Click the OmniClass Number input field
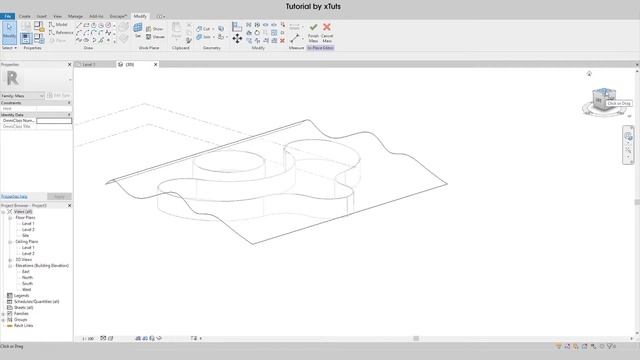This screenshot has height=360, width=640. coord(54,121)
